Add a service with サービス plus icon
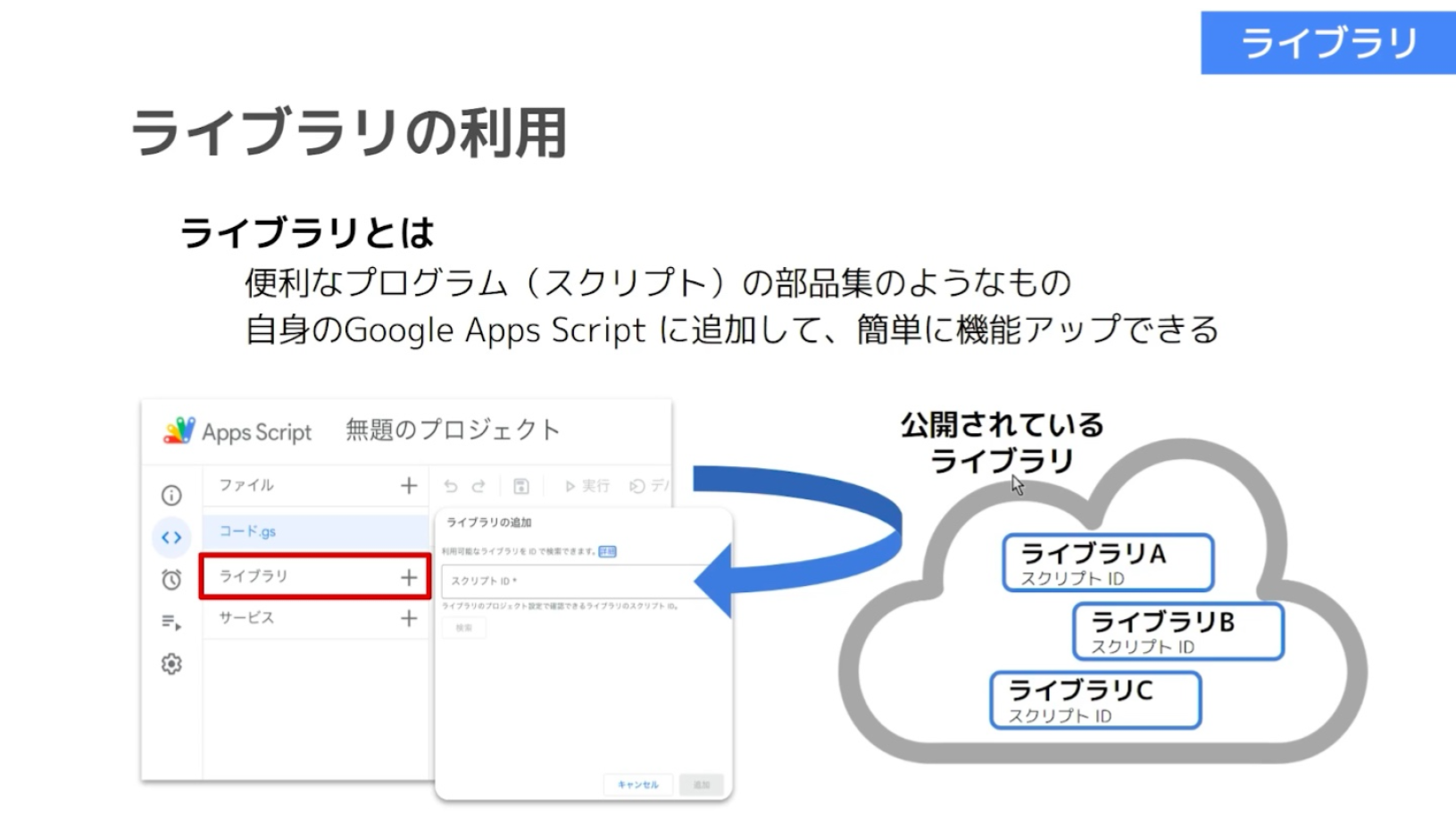This screenshot has height=820, width=1456. point(409,618)
